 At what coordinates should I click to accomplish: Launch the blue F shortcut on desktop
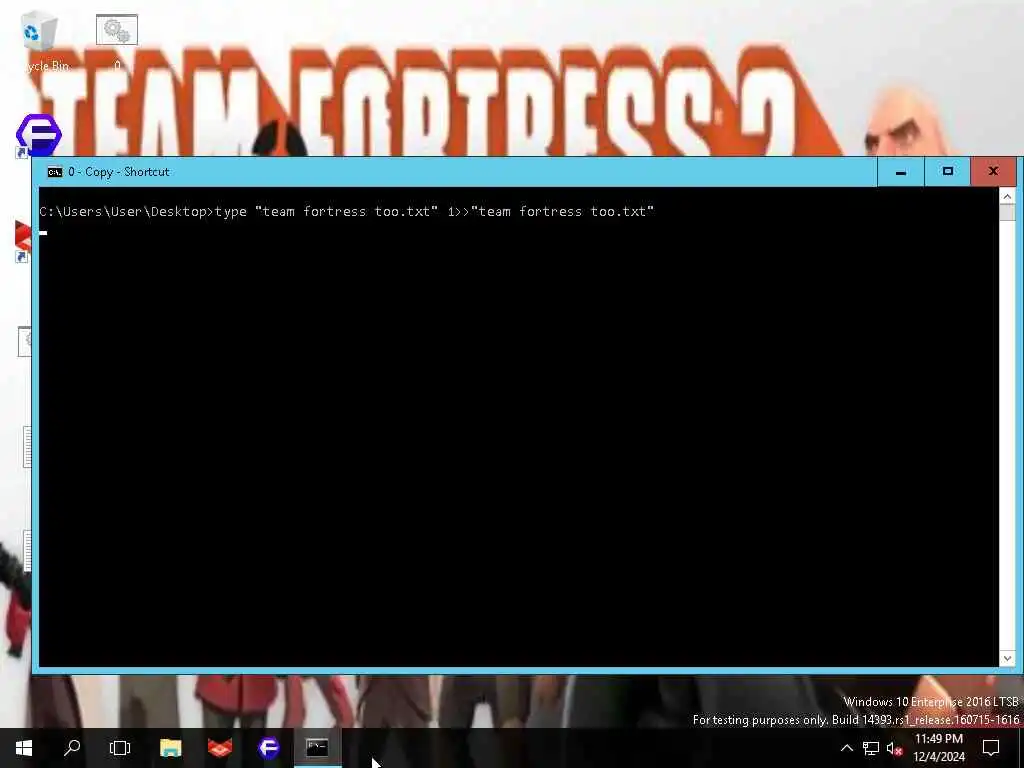pyautogui.click(x=38, y=136)
